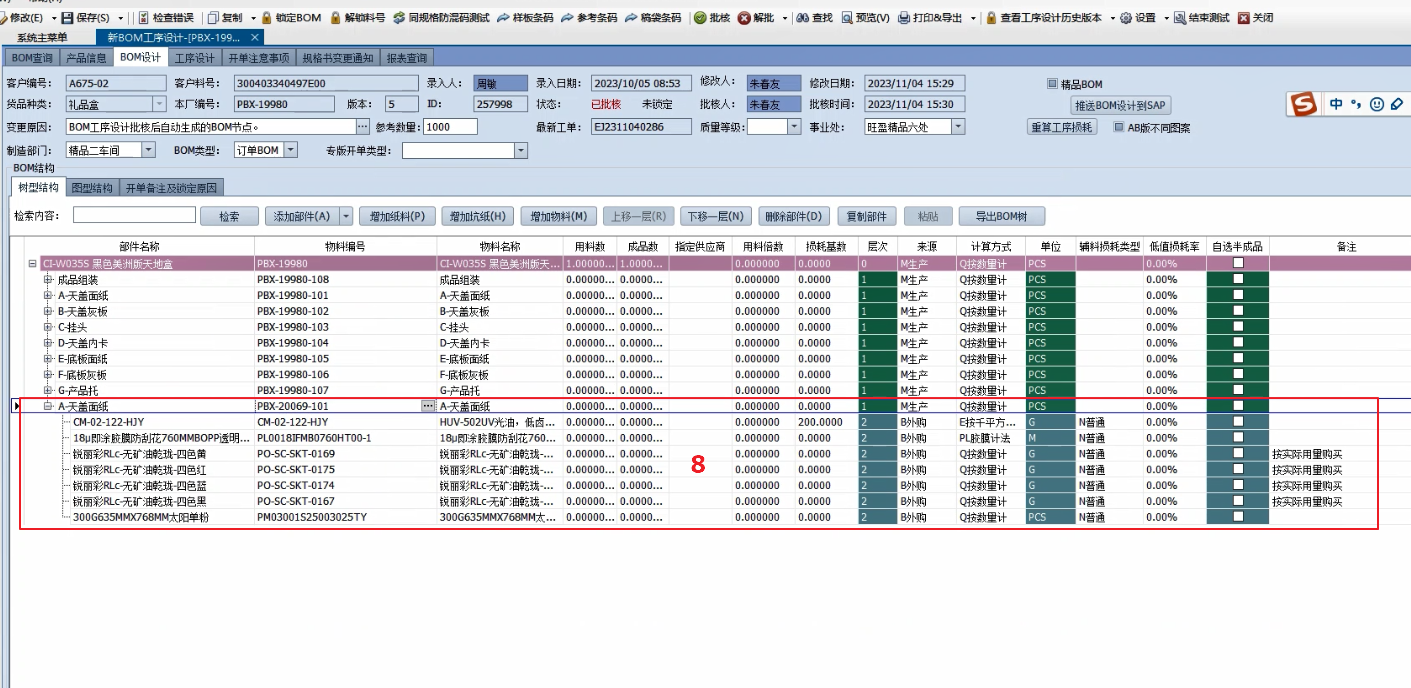Toggle the Sogou 中 language mode indicator
The image size is (1411, 688).
[1336, 104]
